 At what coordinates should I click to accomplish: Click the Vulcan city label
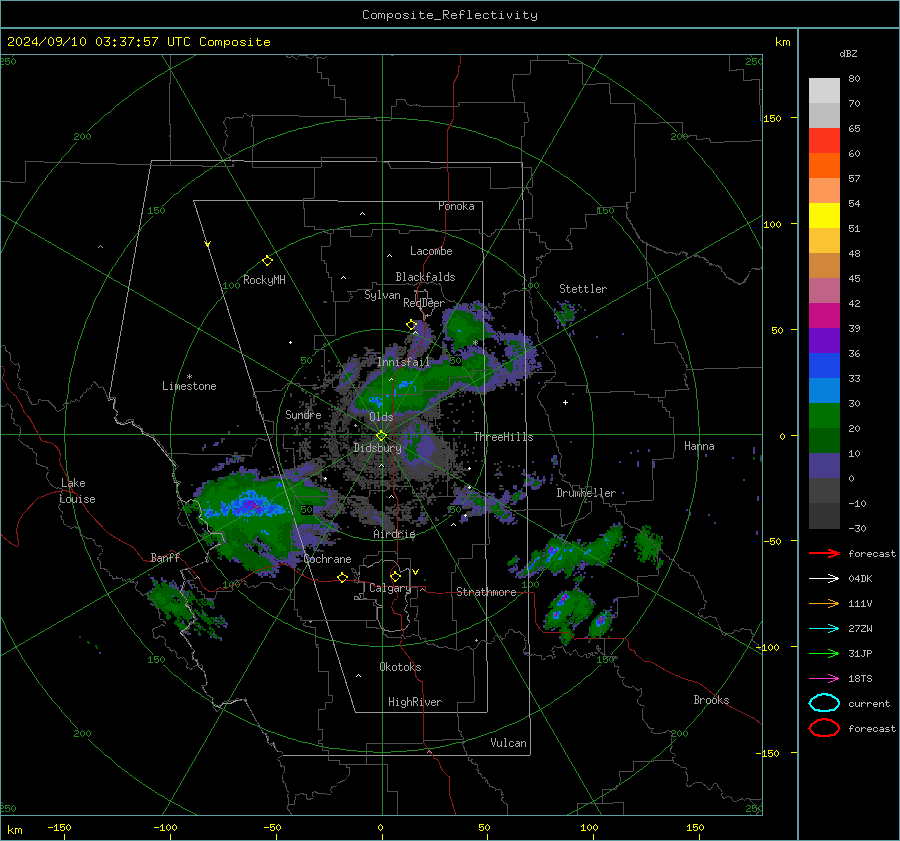pyautogui.click(x=508, y=743)
